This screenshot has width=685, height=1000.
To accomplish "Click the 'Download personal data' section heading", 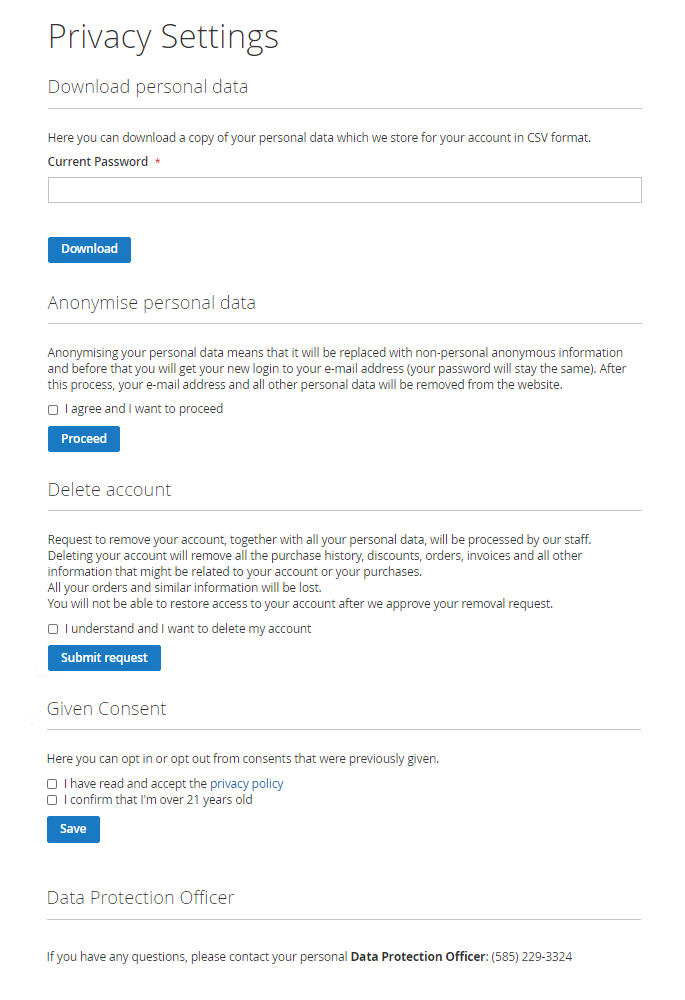I will [x=147, y=87].
